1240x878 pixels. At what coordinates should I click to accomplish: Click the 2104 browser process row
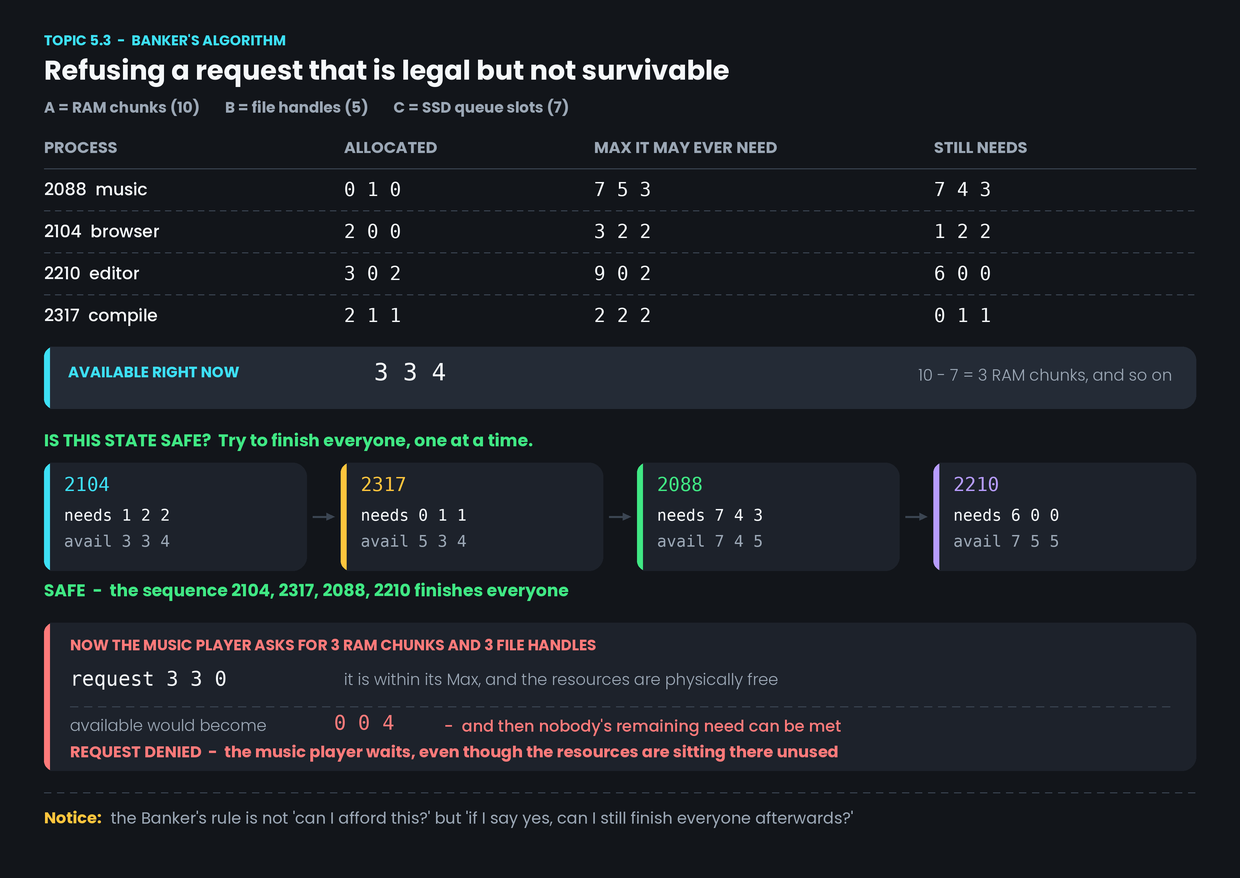pyautogui.click(x=620, y=232)
